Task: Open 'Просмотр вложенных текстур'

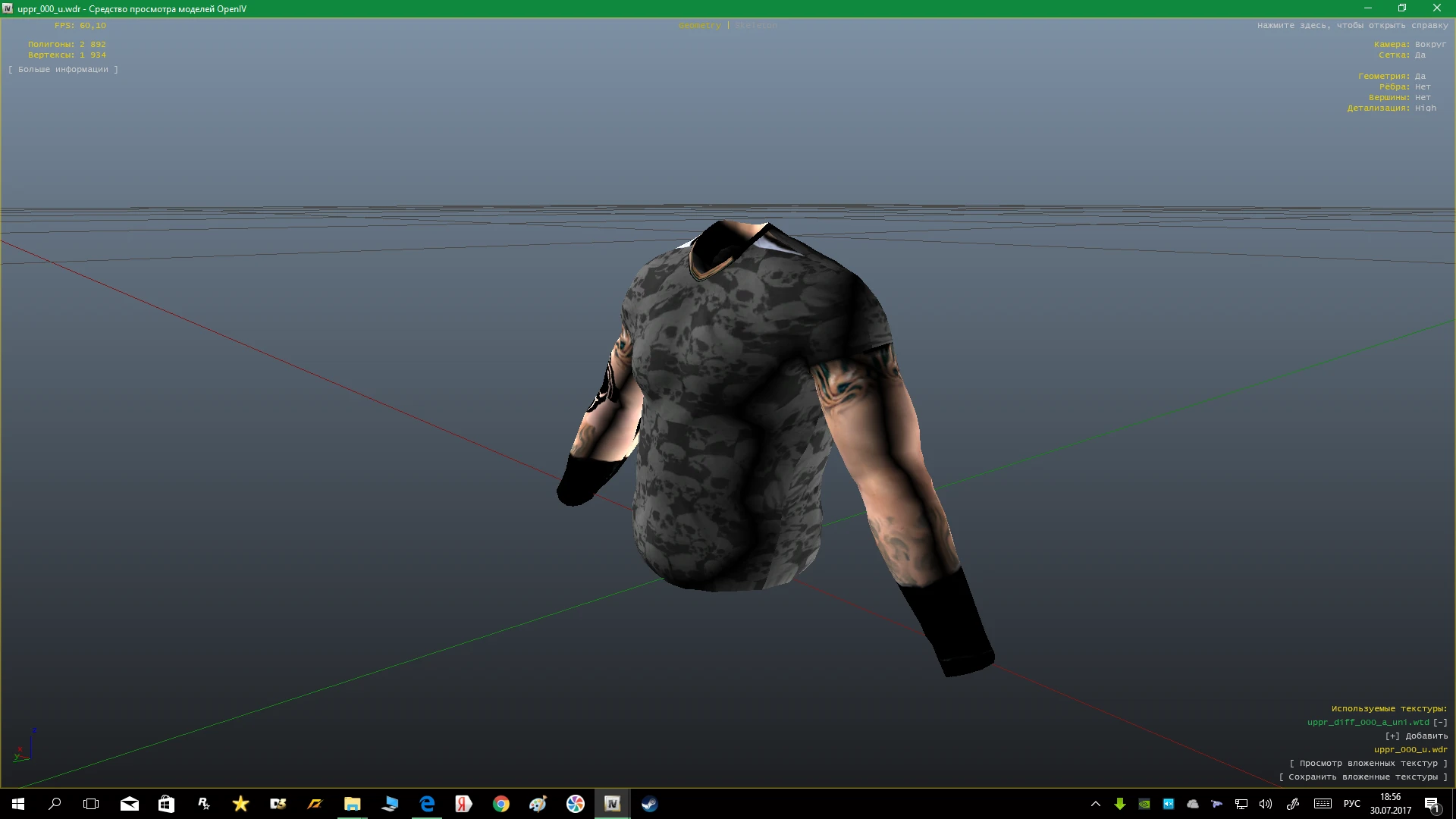Action: pyautogui.click(x=1368, y=764)
